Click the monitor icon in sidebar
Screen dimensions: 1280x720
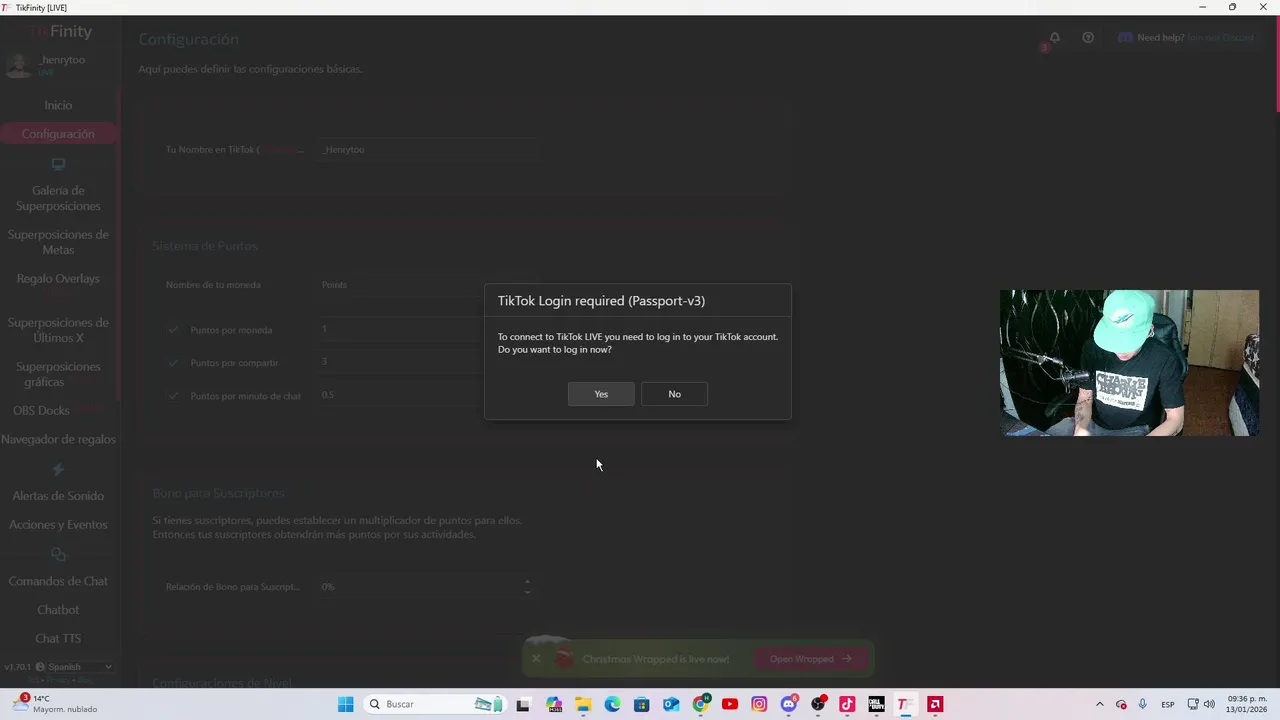point(58,164)
